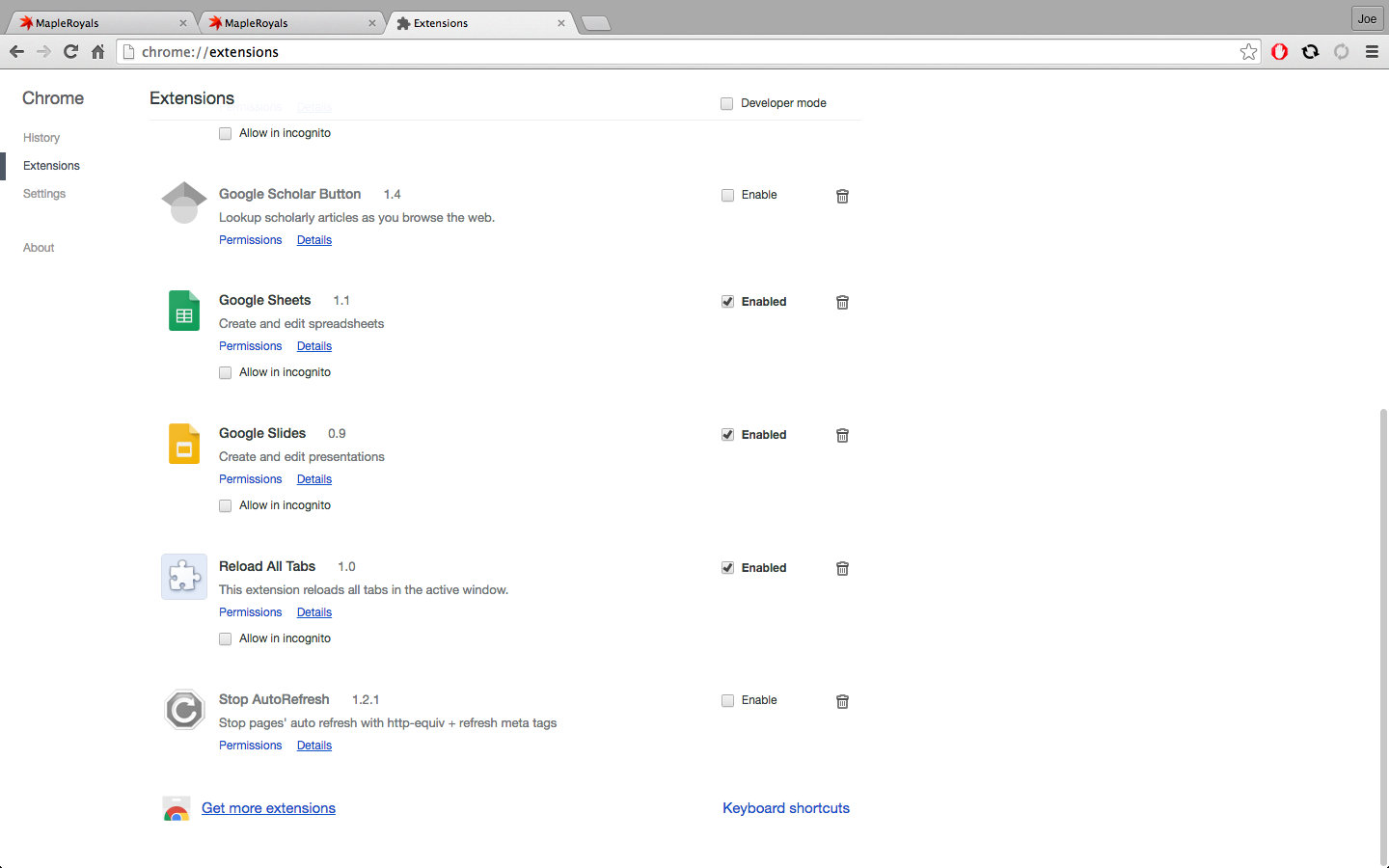The height and width of the screenshot is (868, 1389).
Task: Delete the Google Scholar Button extension
Action: pos(842,196)
